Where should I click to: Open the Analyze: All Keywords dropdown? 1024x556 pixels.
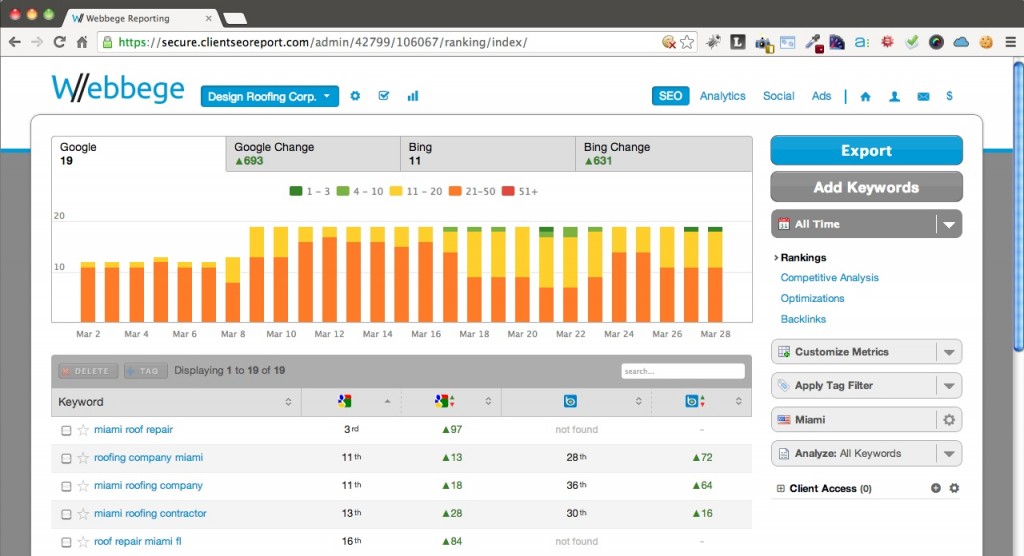866,453
